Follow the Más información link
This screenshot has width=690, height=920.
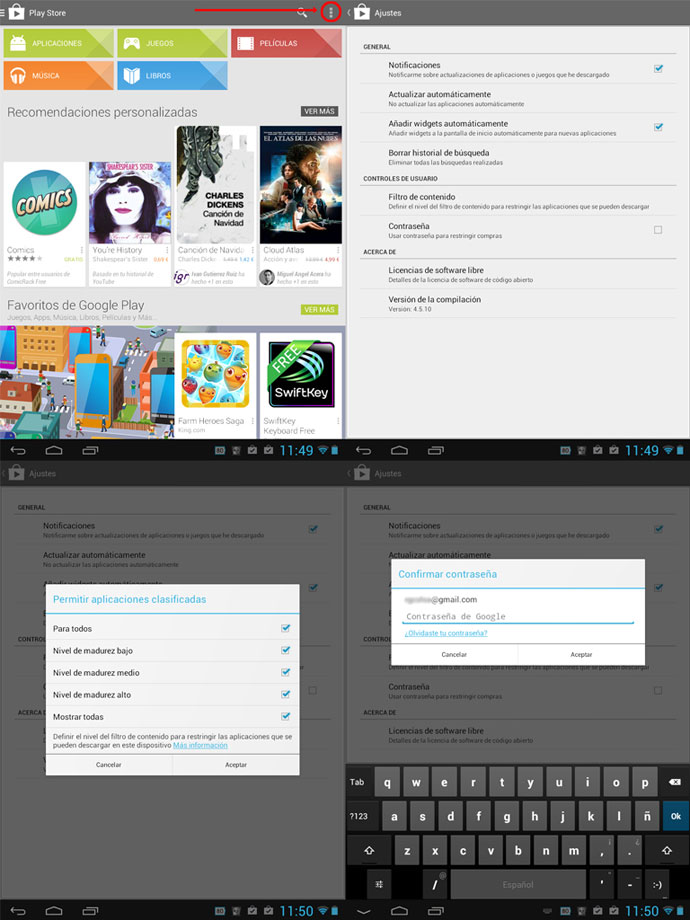[x=200, y=745]
